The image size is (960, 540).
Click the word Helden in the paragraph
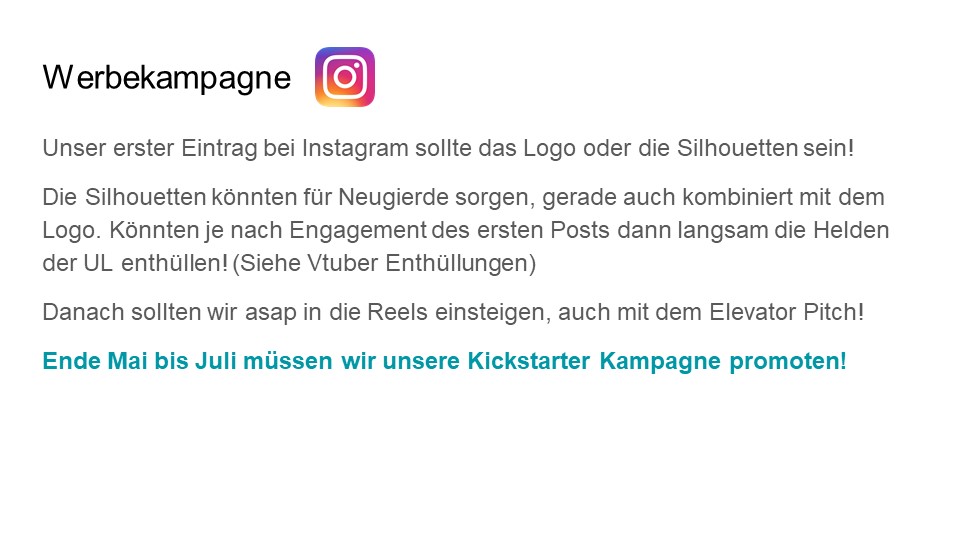851,230
